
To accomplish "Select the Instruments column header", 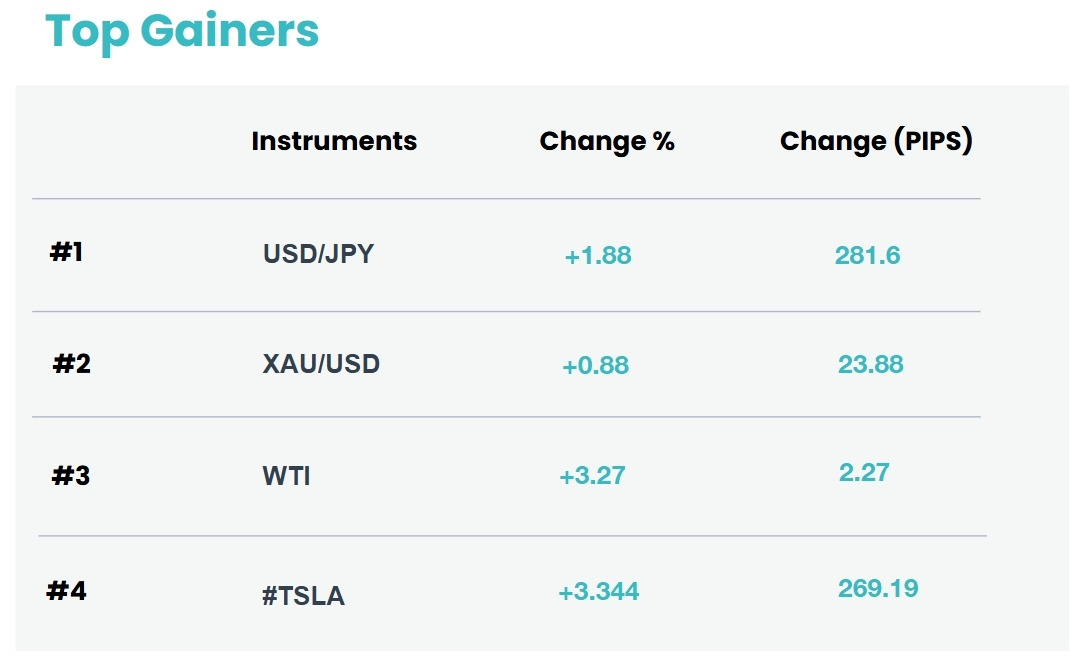I will [x=334, y=141].
